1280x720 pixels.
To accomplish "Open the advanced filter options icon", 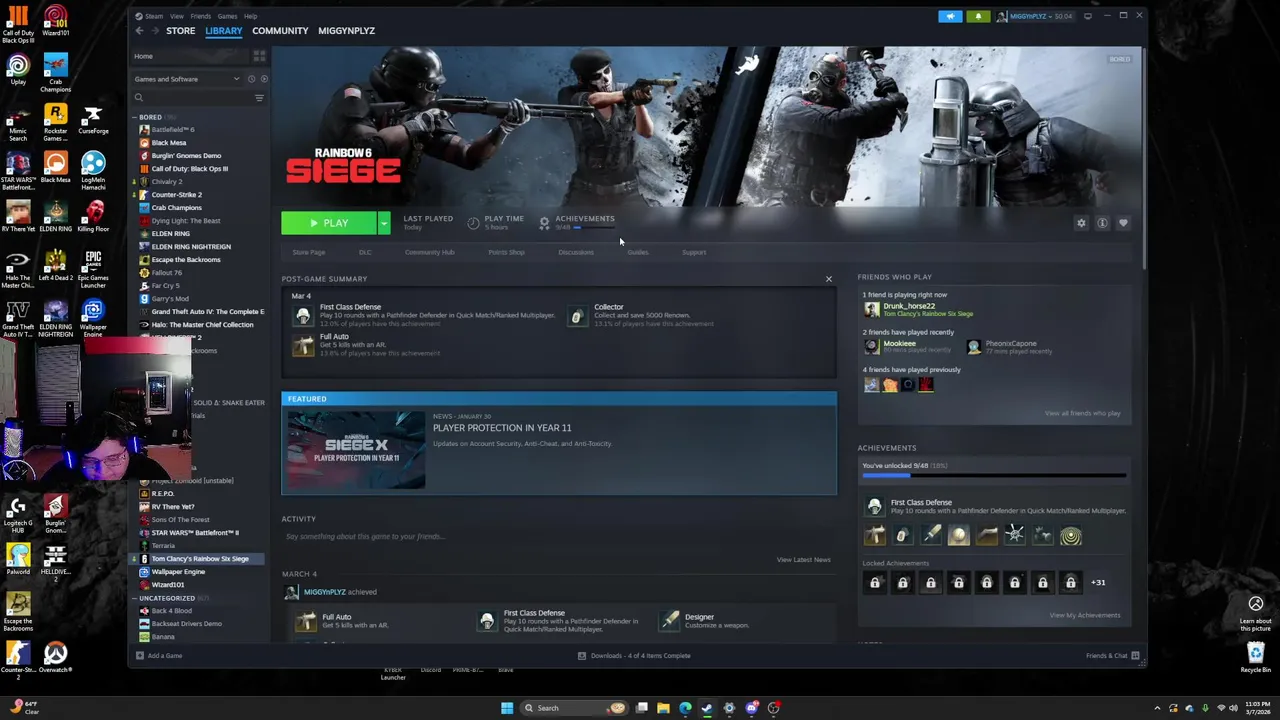I will click(259, 98).
